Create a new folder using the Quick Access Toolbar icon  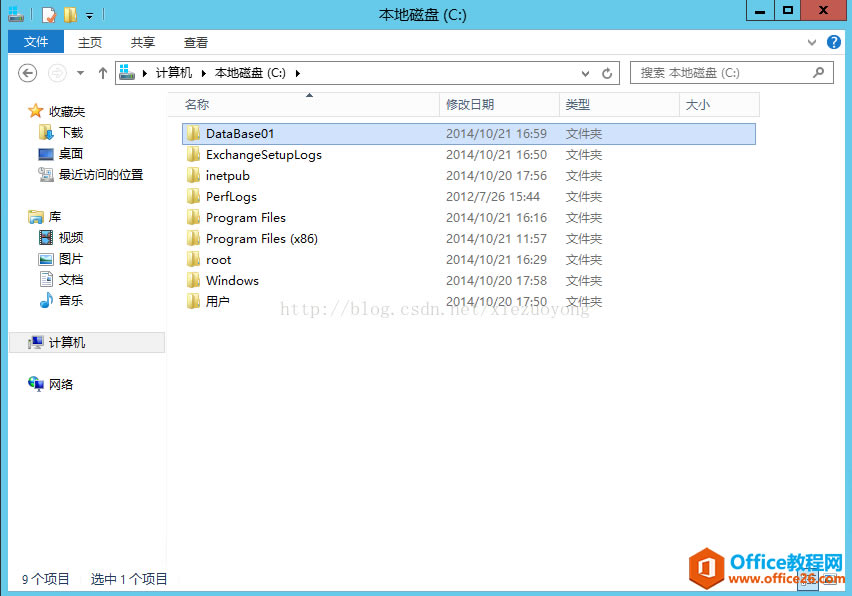[x=70, y=13]
